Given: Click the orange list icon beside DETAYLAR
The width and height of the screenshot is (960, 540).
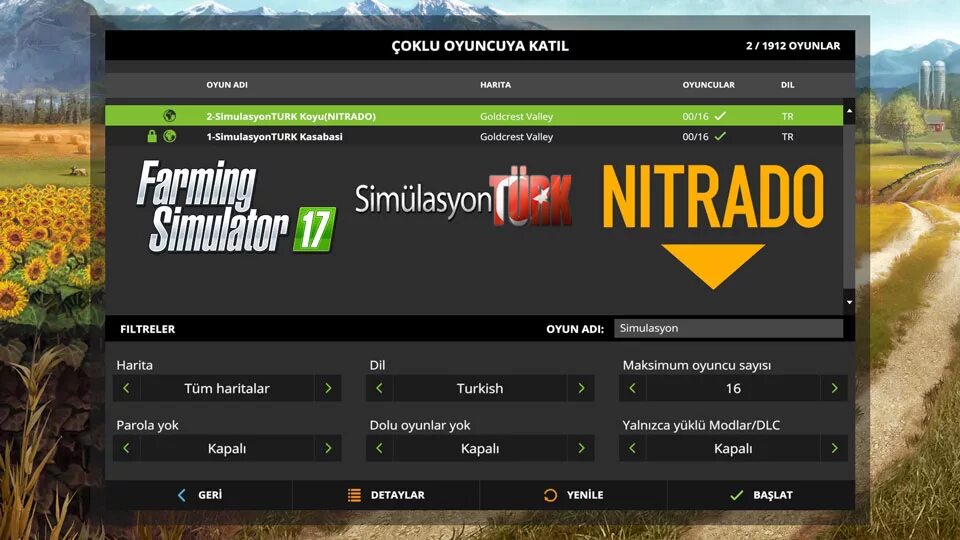Looking at the screenshot, I should (354, 495).
